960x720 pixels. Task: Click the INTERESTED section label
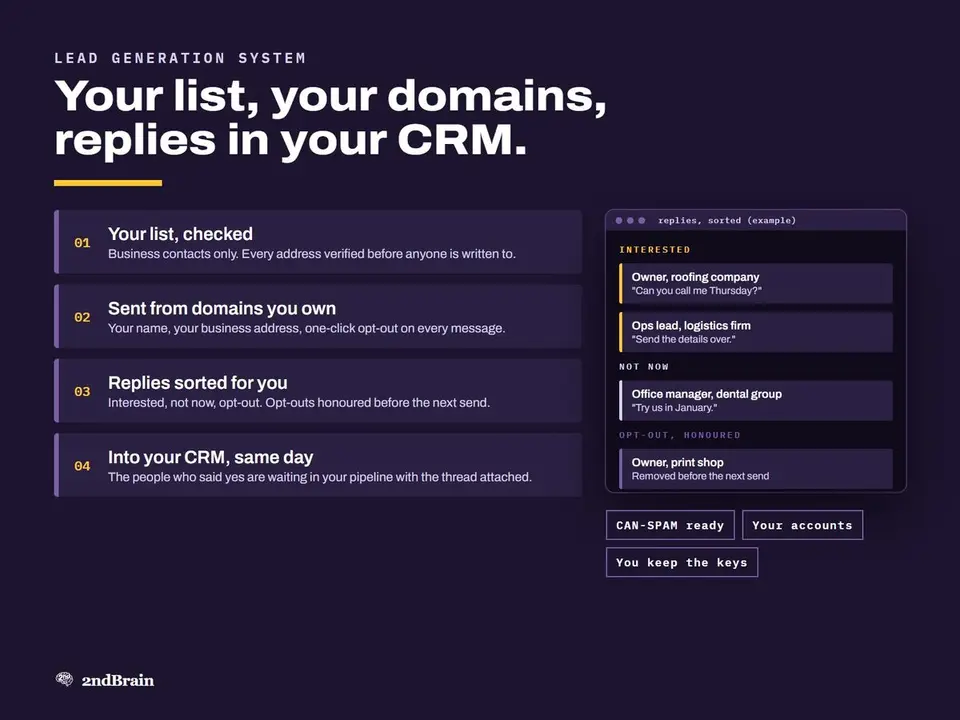654,250
